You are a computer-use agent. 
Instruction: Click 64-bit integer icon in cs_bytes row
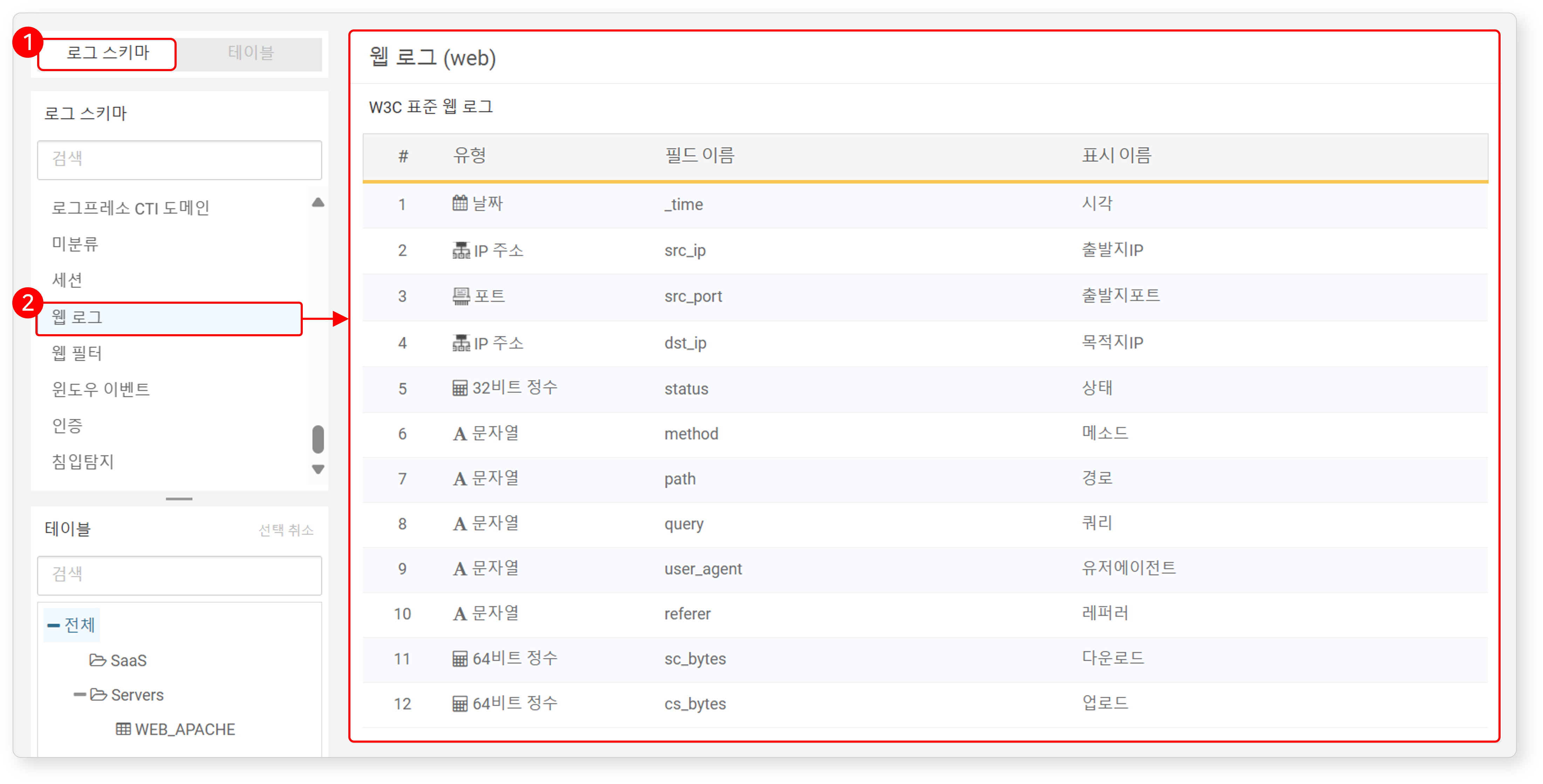click(459, 704)
